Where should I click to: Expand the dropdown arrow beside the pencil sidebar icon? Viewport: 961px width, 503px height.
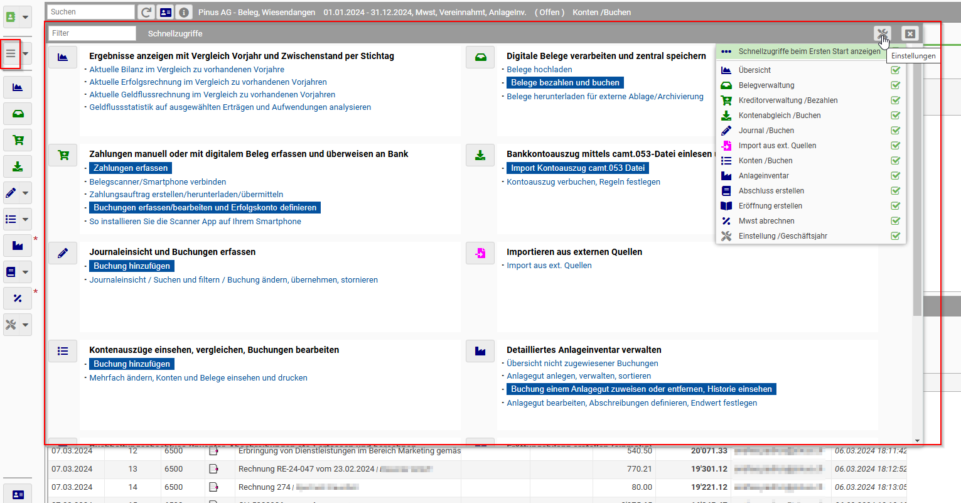[x=25, y=193]
